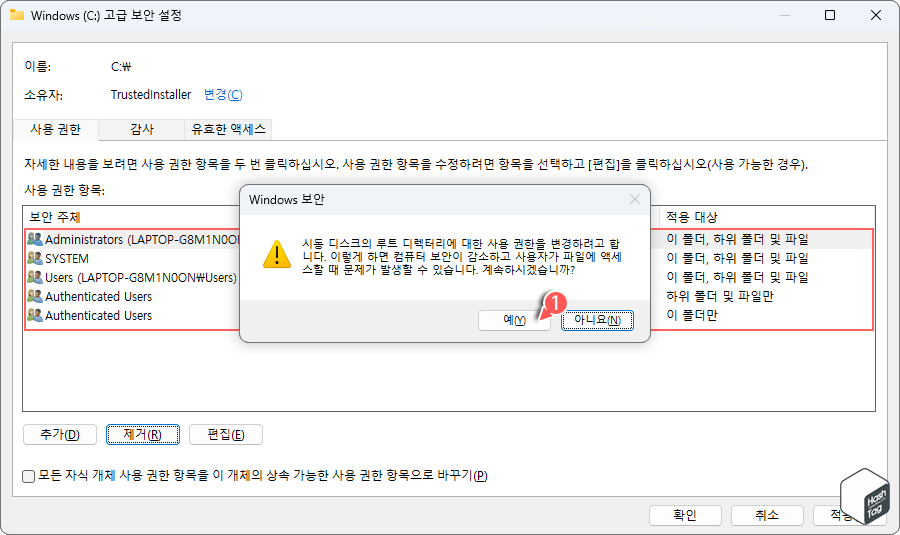Select Users (LAPTOP-G8M1N0ON\Users) entry
The width and height of the screenshot is (900, 535).
(x=449, y=277)
